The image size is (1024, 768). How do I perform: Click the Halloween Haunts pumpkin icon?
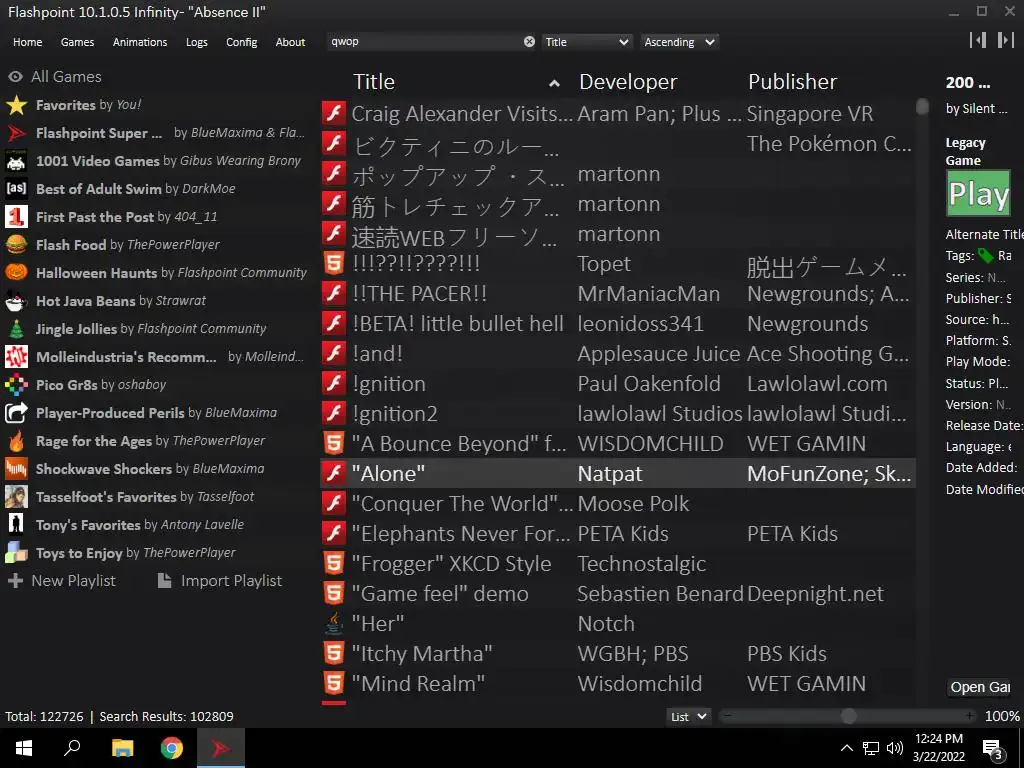tap(16, 273)
